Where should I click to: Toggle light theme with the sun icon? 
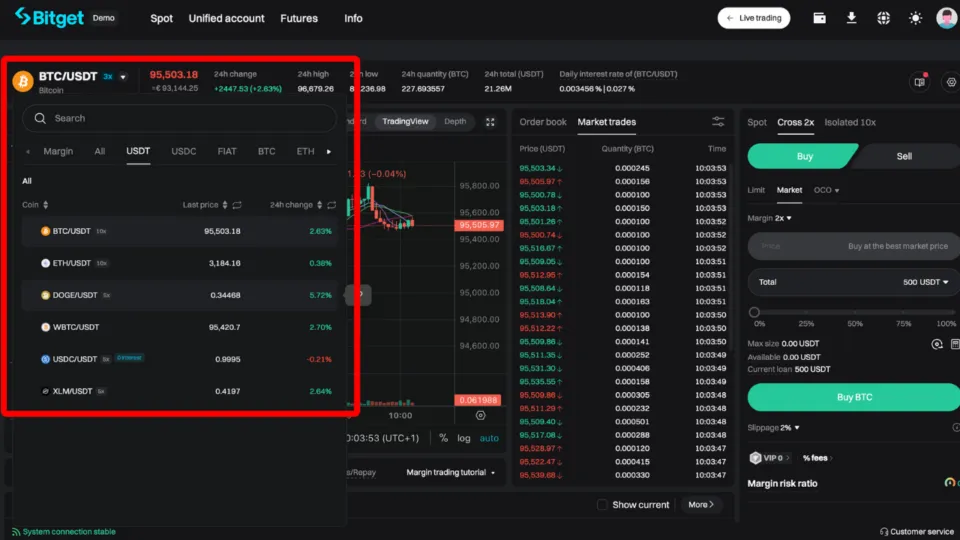coord(915,18)
